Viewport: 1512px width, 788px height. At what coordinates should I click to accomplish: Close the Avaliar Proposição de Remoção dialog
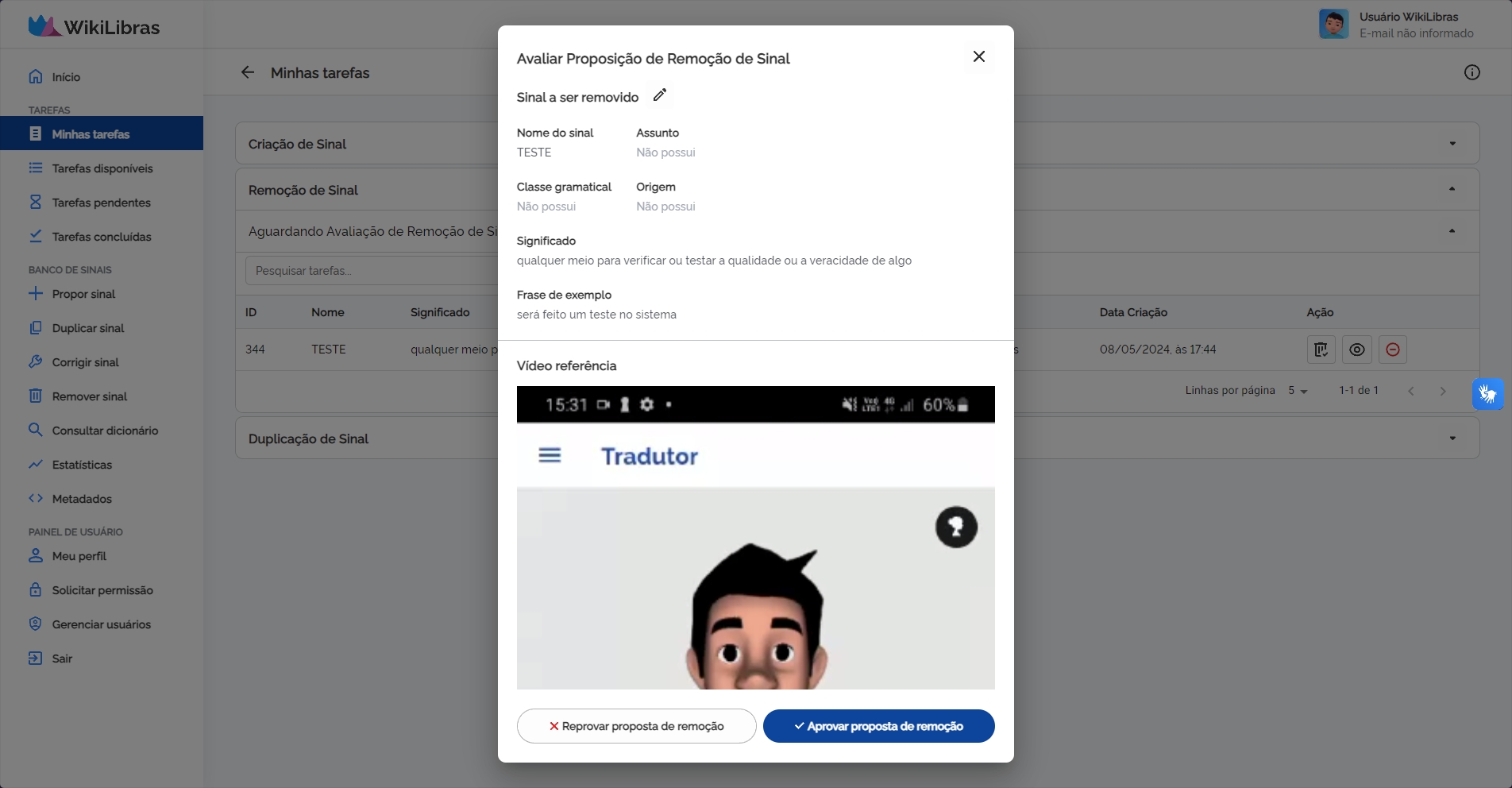point(978,56)
